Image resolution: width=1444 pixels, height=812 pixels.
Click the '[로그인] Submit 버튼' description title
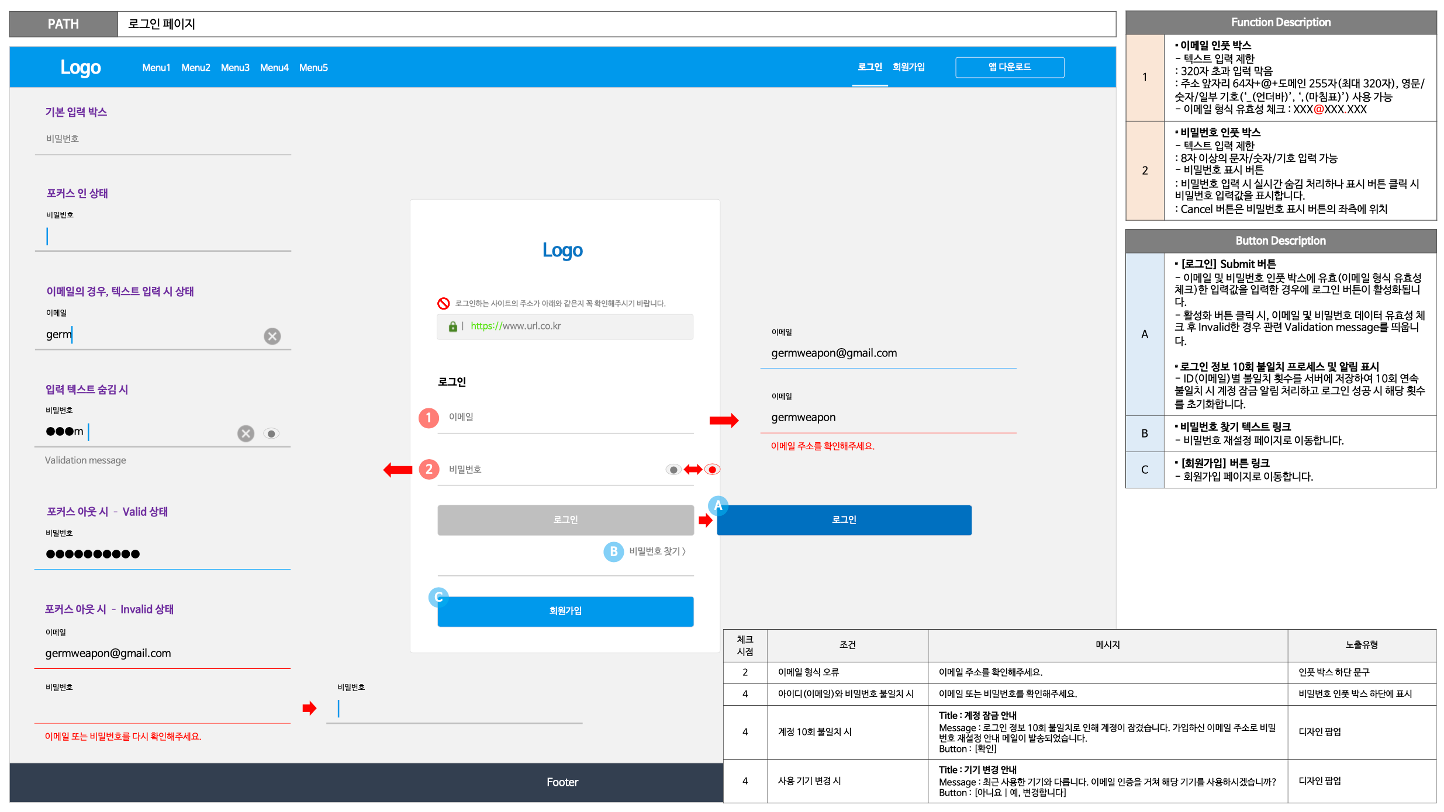(x=1228, y=264)
